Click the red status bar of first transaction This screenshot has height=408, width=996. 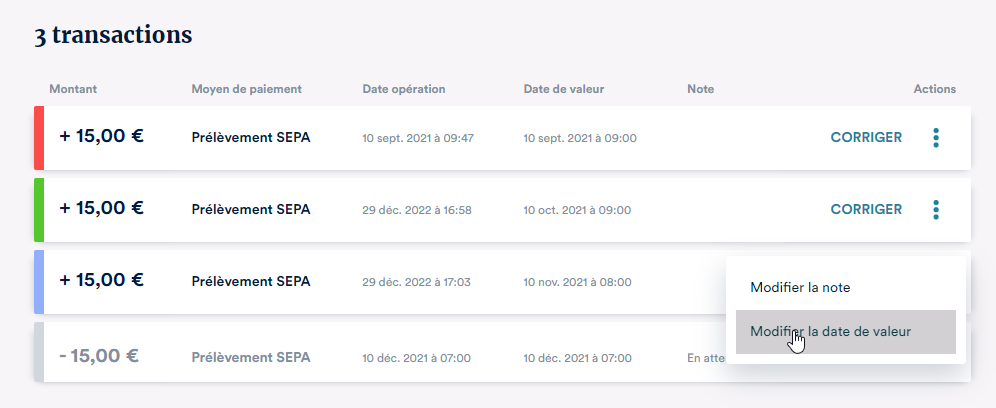coord(39,138)
